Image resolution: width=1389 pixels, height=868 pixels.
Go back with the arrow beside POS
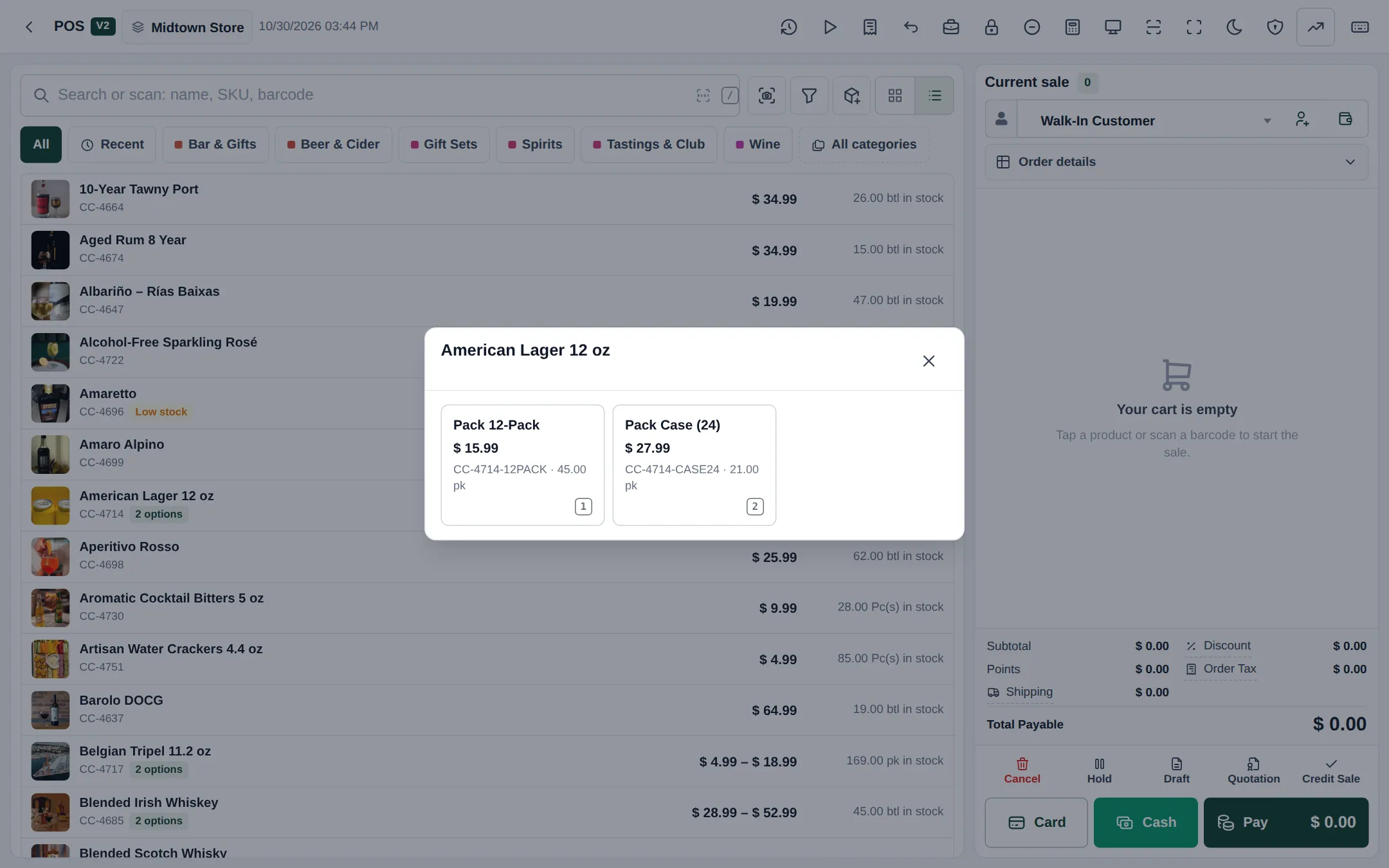pyautogui.click(x=29, y=27)
